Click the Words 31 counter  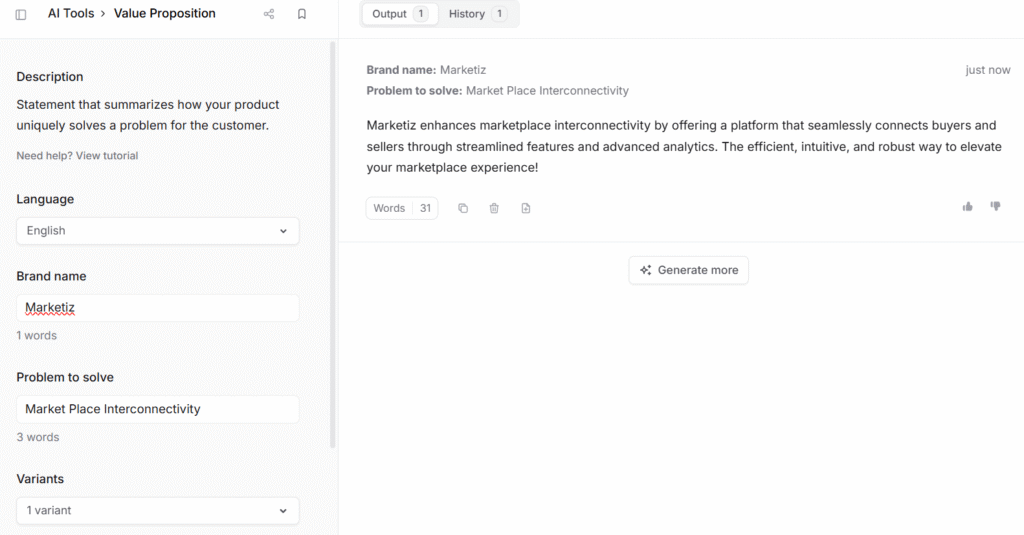(402, 208)
